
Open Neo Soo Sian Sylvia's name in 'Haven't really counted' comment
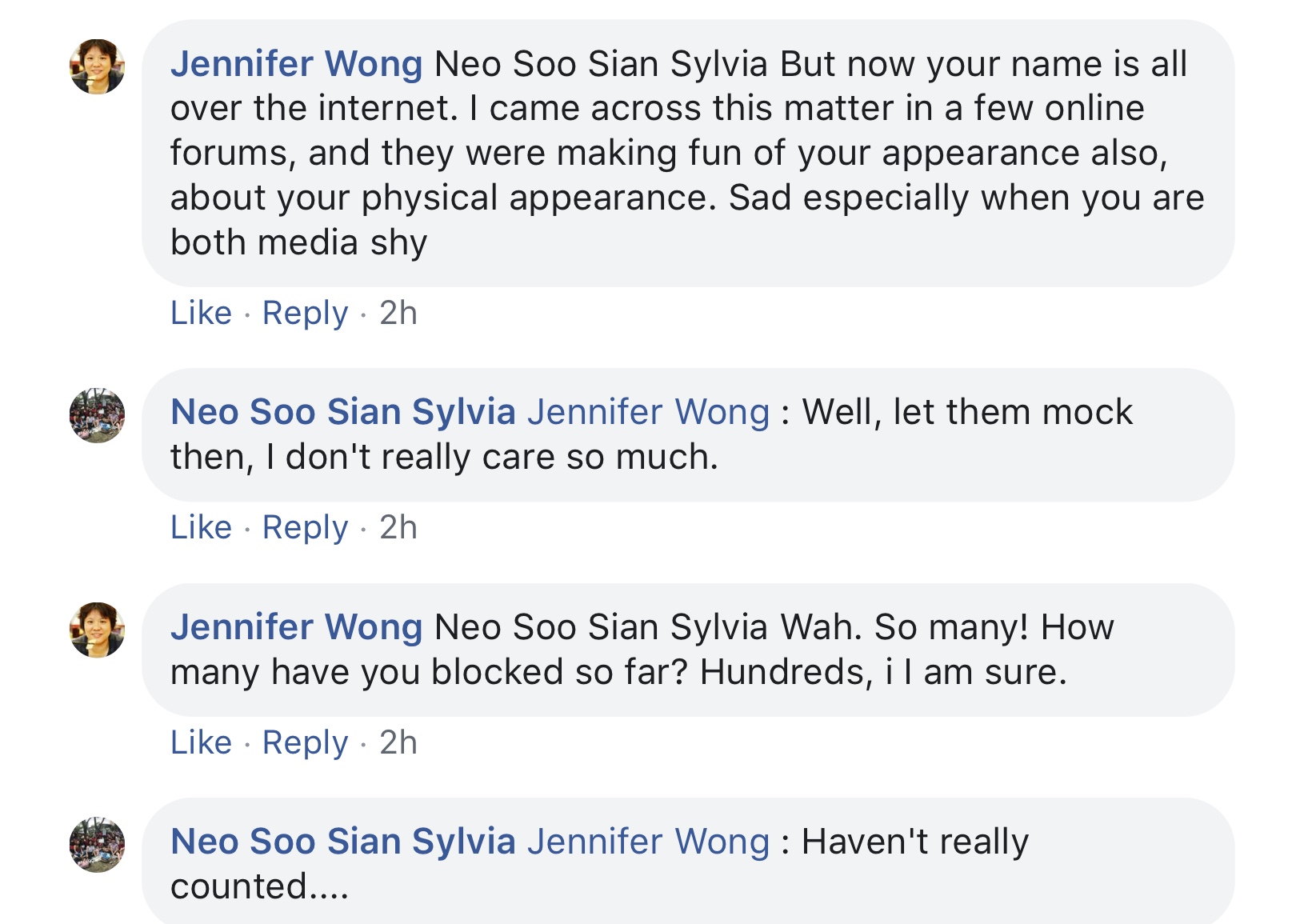pyautogui.click(x=342, y=842)
